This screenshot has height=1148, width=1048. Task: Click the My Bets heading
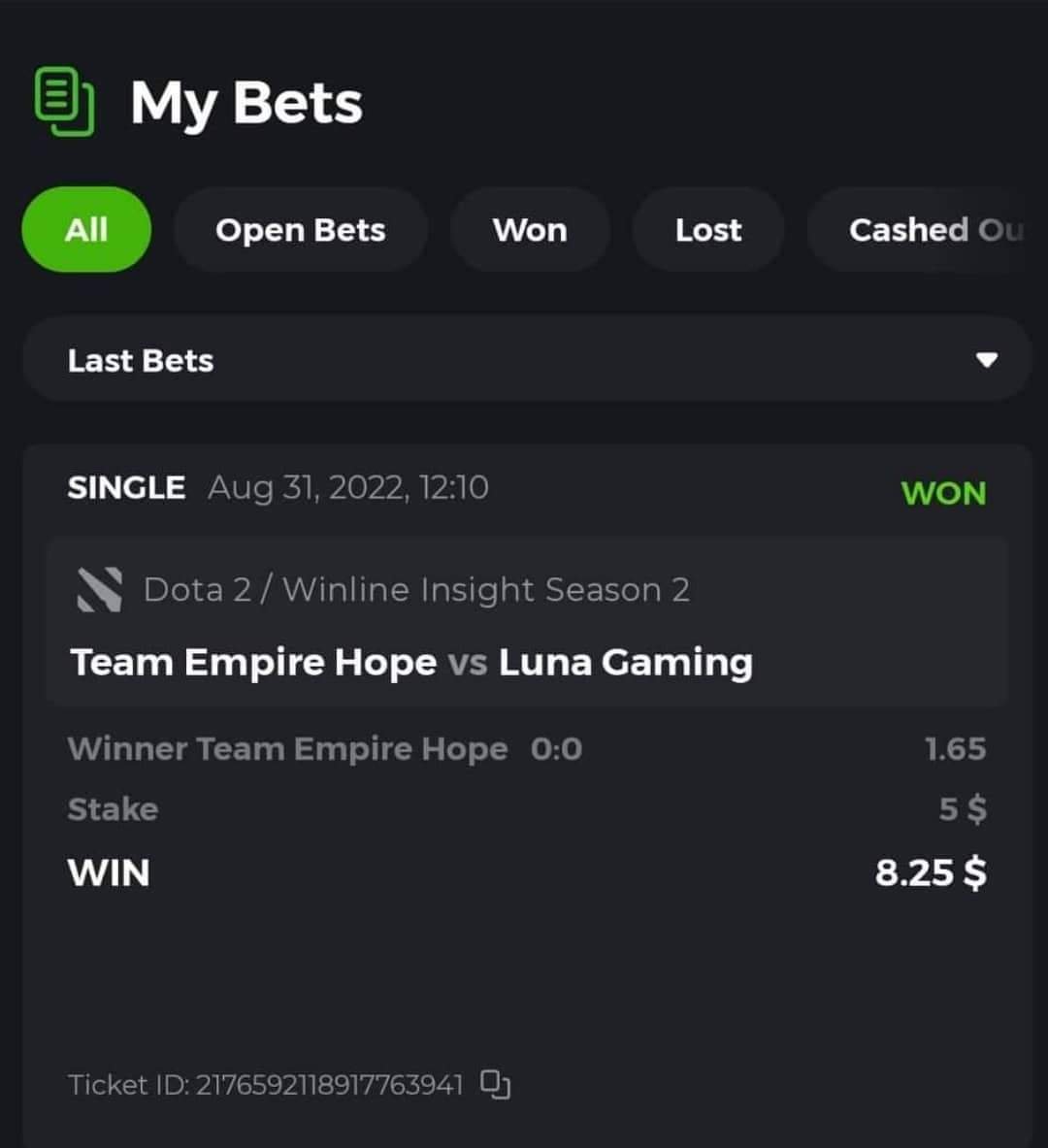tap(246, 103)
